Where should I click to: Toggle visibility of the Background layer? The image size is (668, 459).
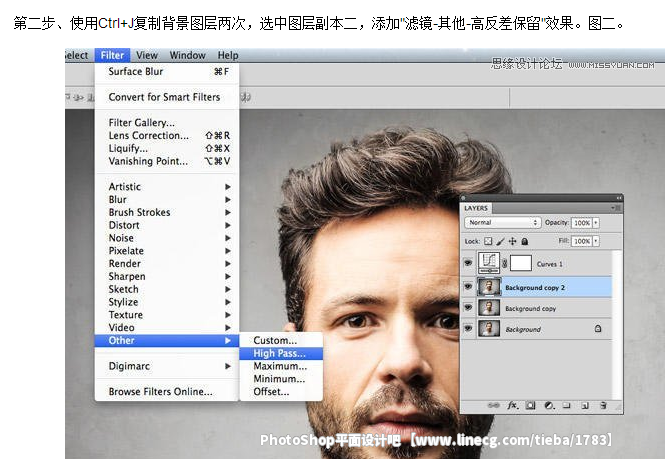[x=468, y=329]
